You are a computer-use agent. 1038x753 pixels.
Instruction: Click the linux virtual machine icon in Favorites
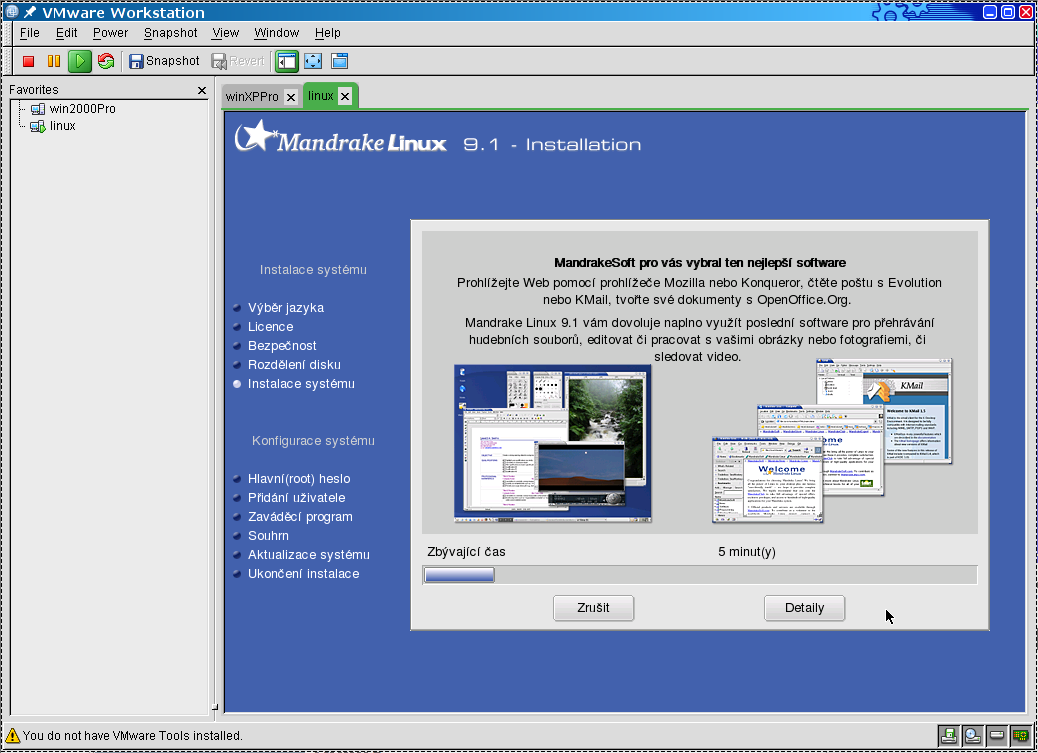[x=38, y=126]
